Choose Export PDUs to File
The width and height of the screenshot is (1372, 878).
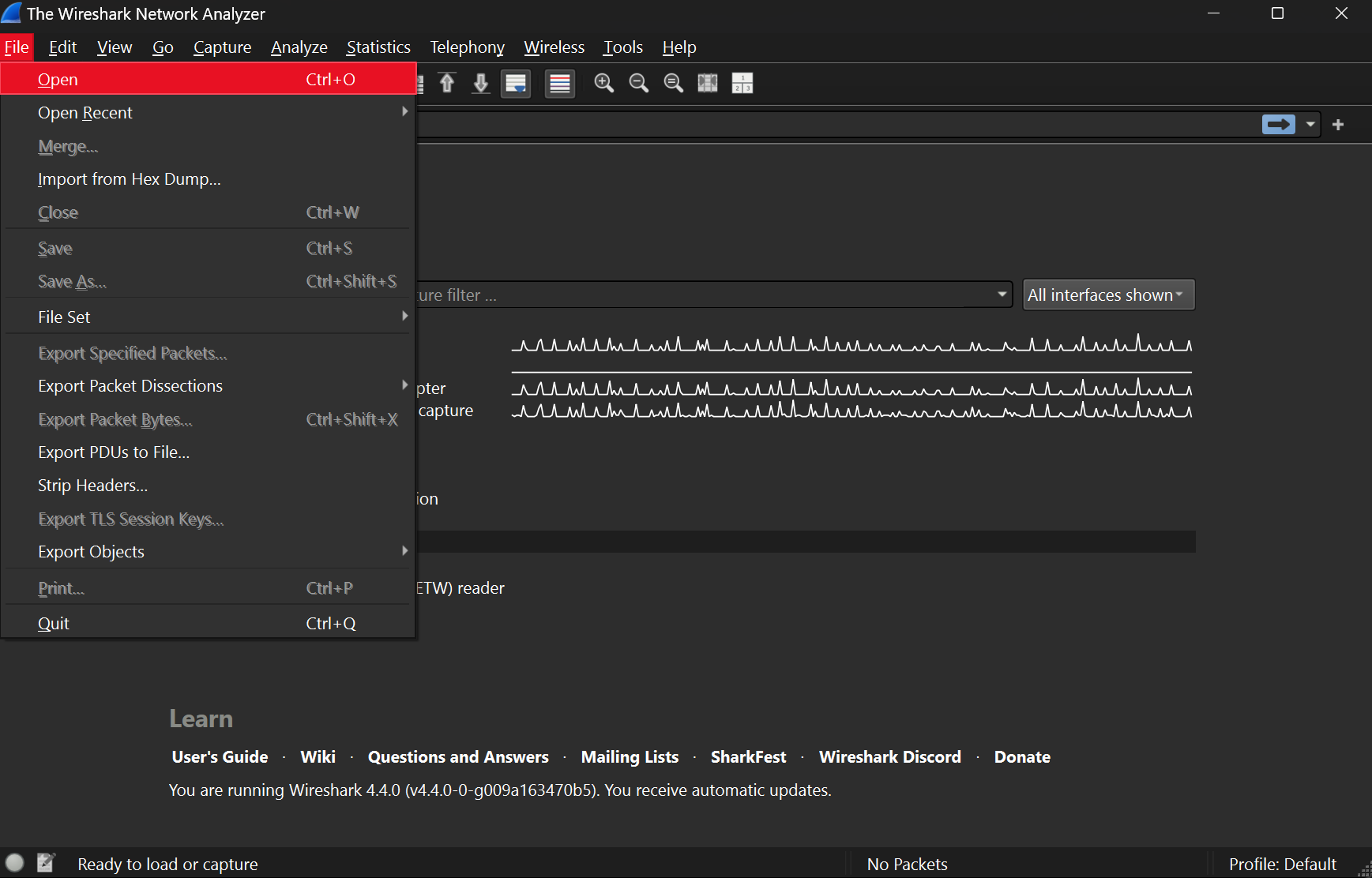[209, 452]
